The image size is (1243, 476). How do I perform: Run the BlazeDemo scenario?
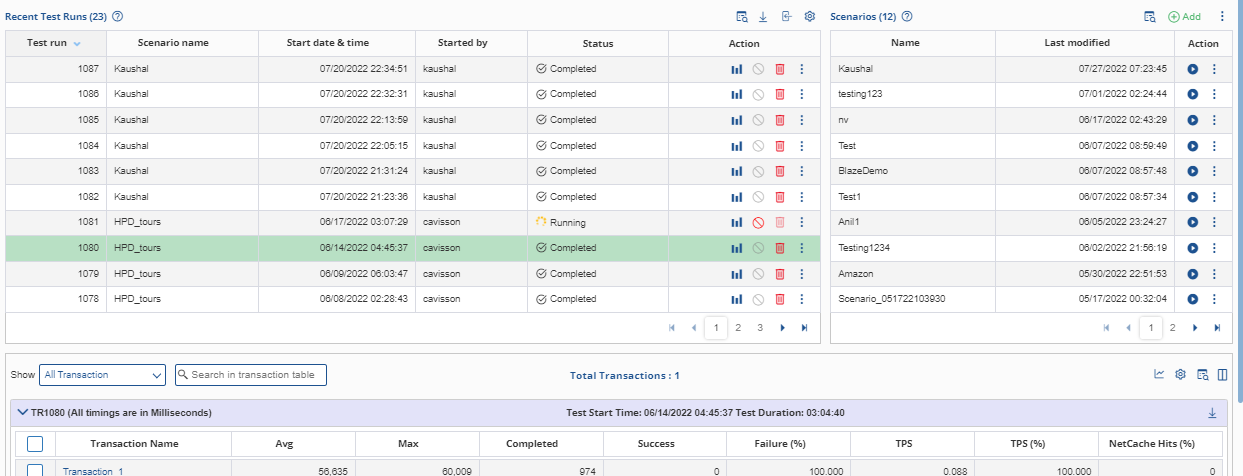tap(1193, 171)
